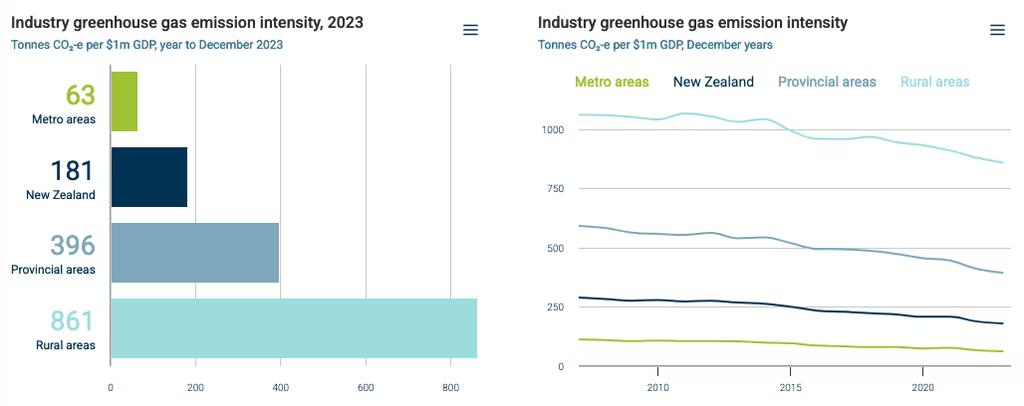The height and width of the screenshot is (406, 1024).
Task: Click the New Zealand bar label
Action: tap(61, 195)
